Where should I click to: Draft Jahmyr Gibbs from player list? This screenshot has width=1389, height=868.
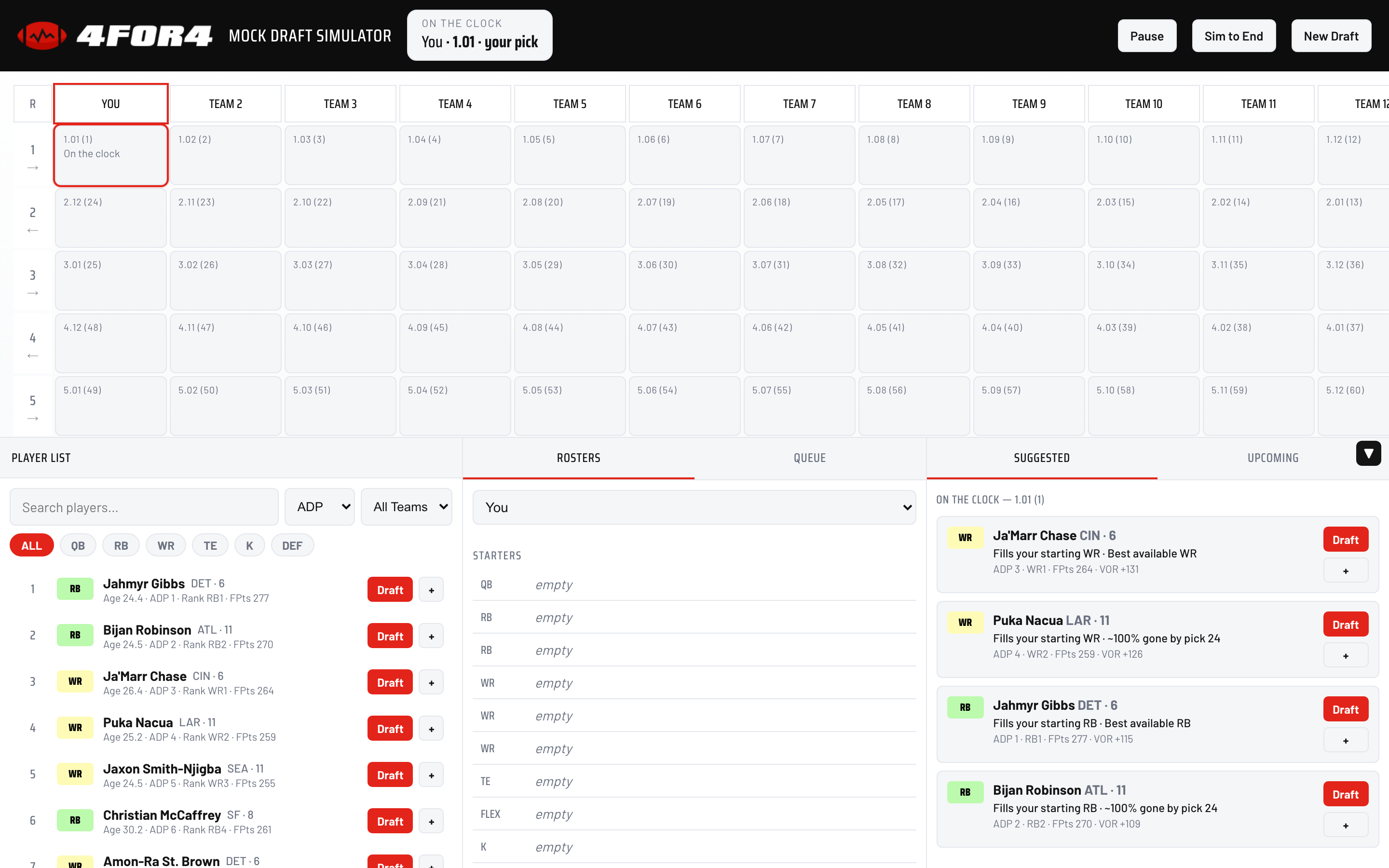pos(390,590)
